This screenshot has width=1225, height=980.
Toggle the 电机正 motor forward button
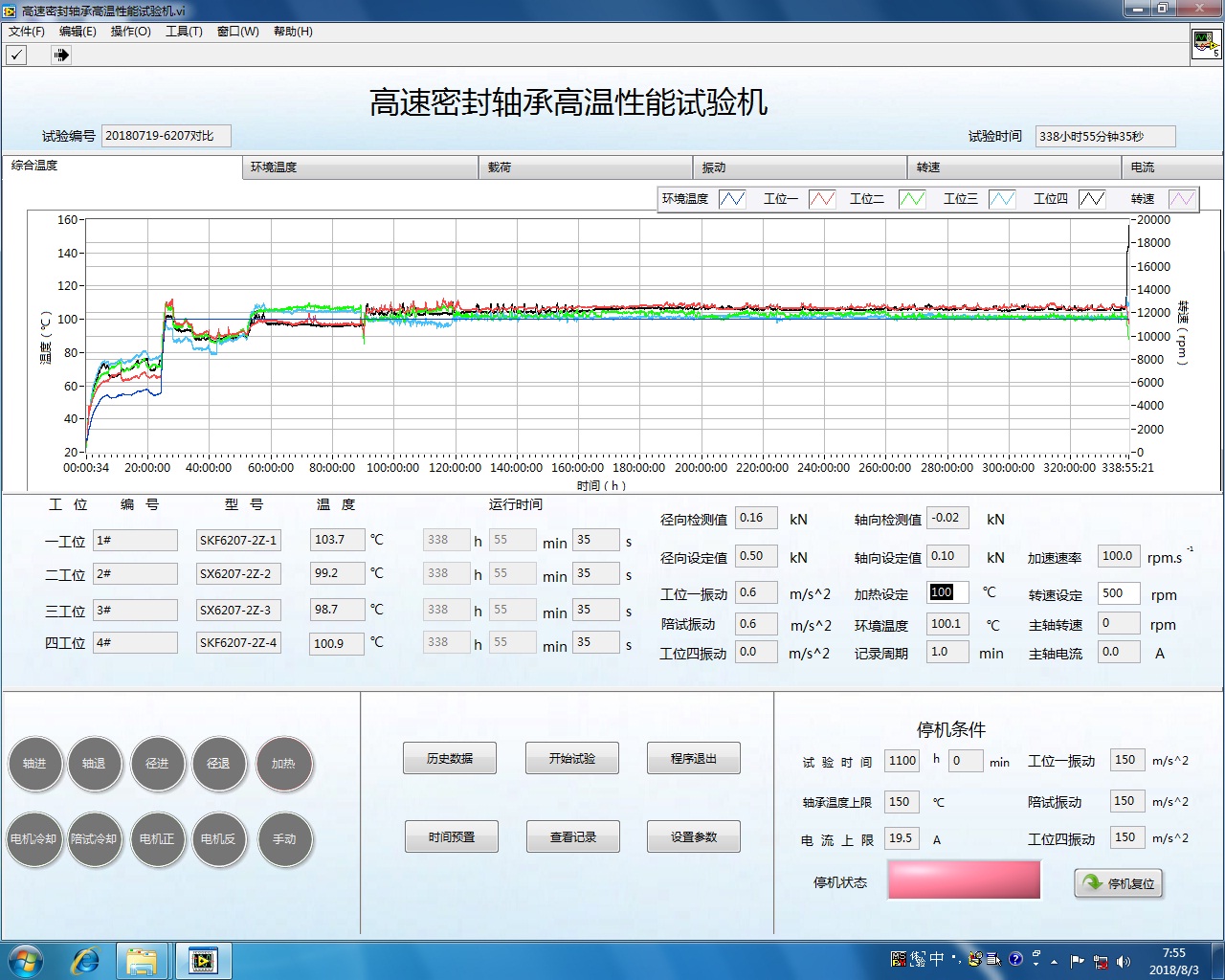[x=157, y=838]
